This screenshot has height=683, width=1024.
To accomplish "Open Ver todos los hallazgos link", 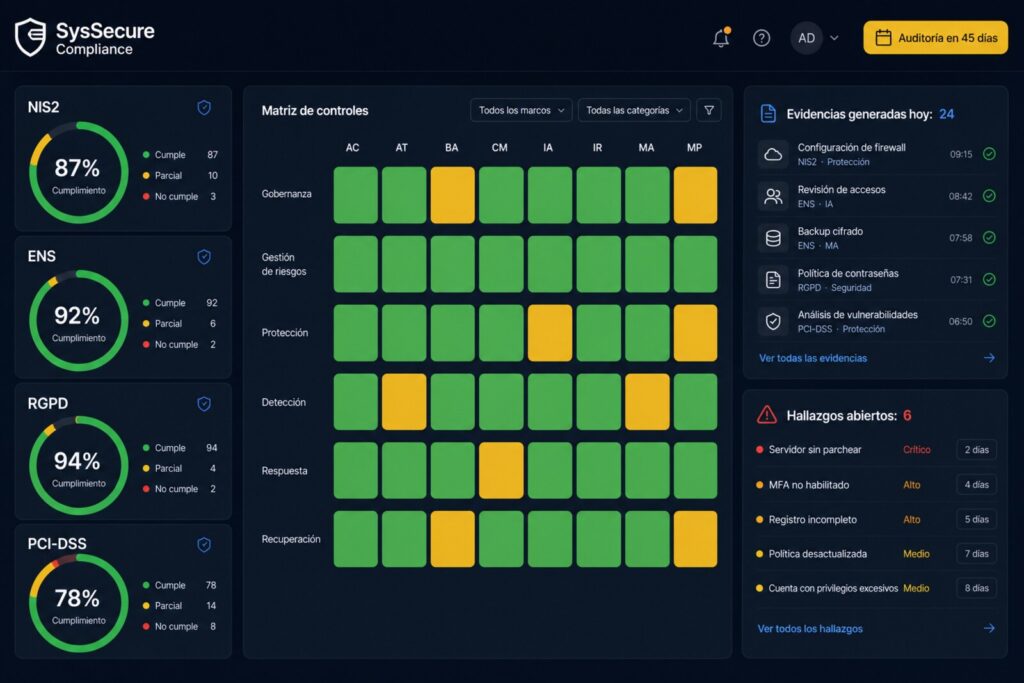I will click(x=810, y=628).
